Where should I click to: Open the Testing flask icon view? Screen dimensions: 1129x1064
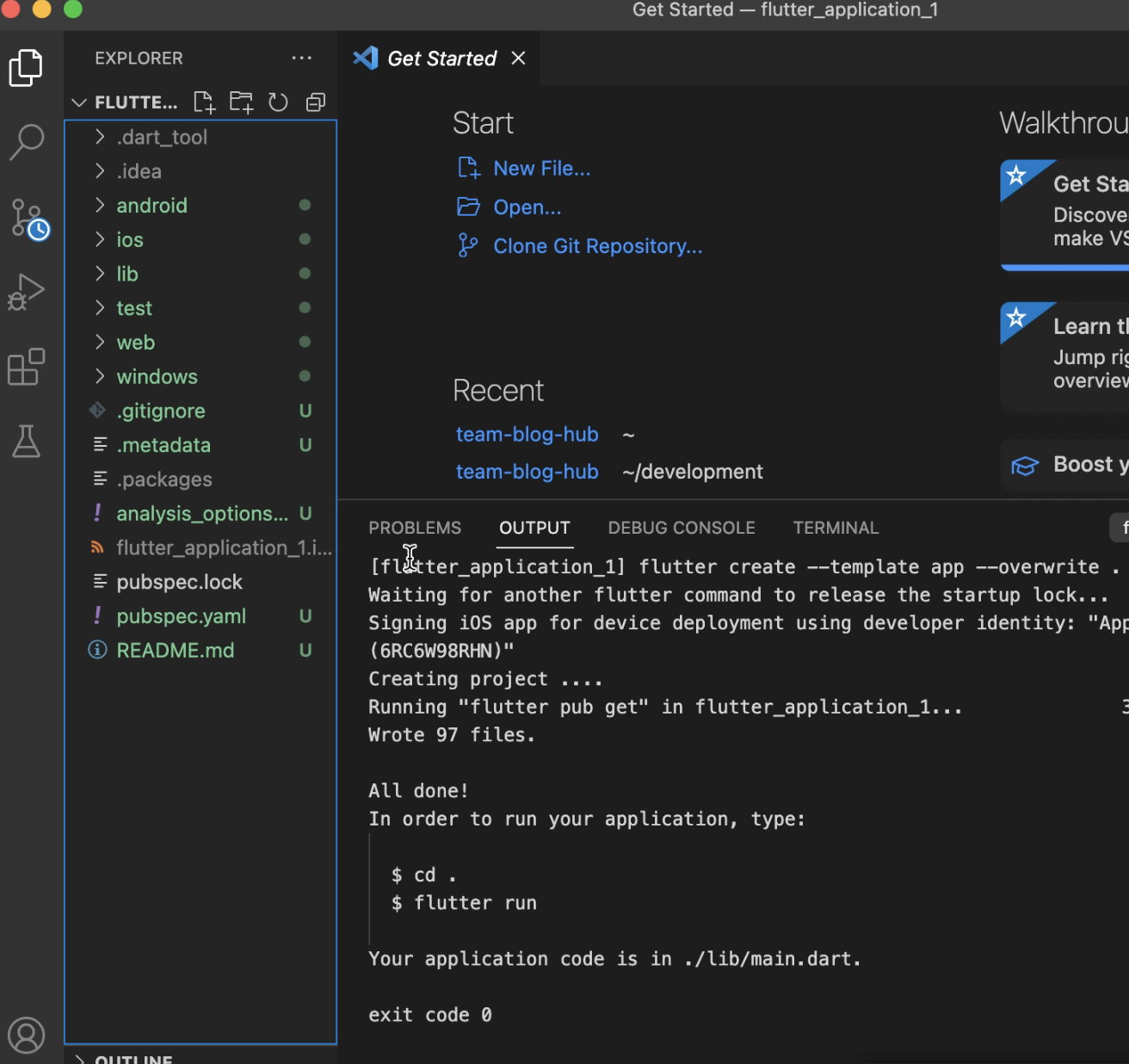coord(27,442)
